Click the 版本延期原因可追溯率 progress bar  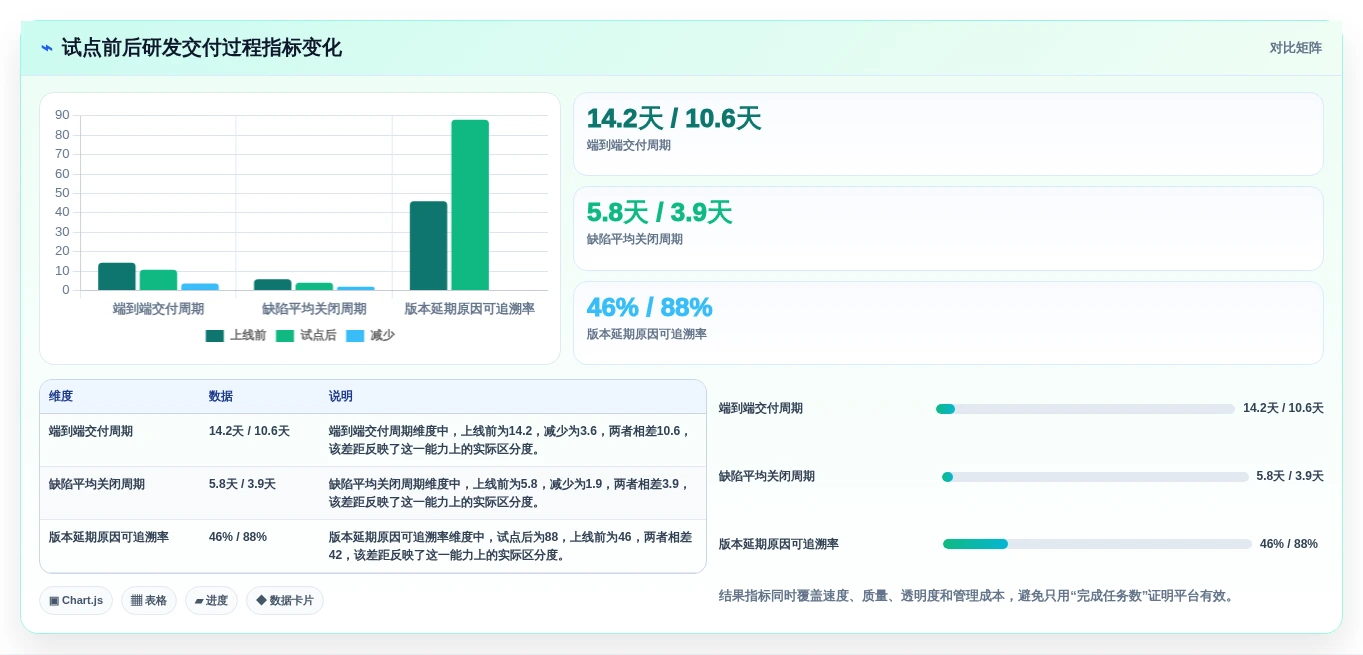click(x=1097, y=544)
